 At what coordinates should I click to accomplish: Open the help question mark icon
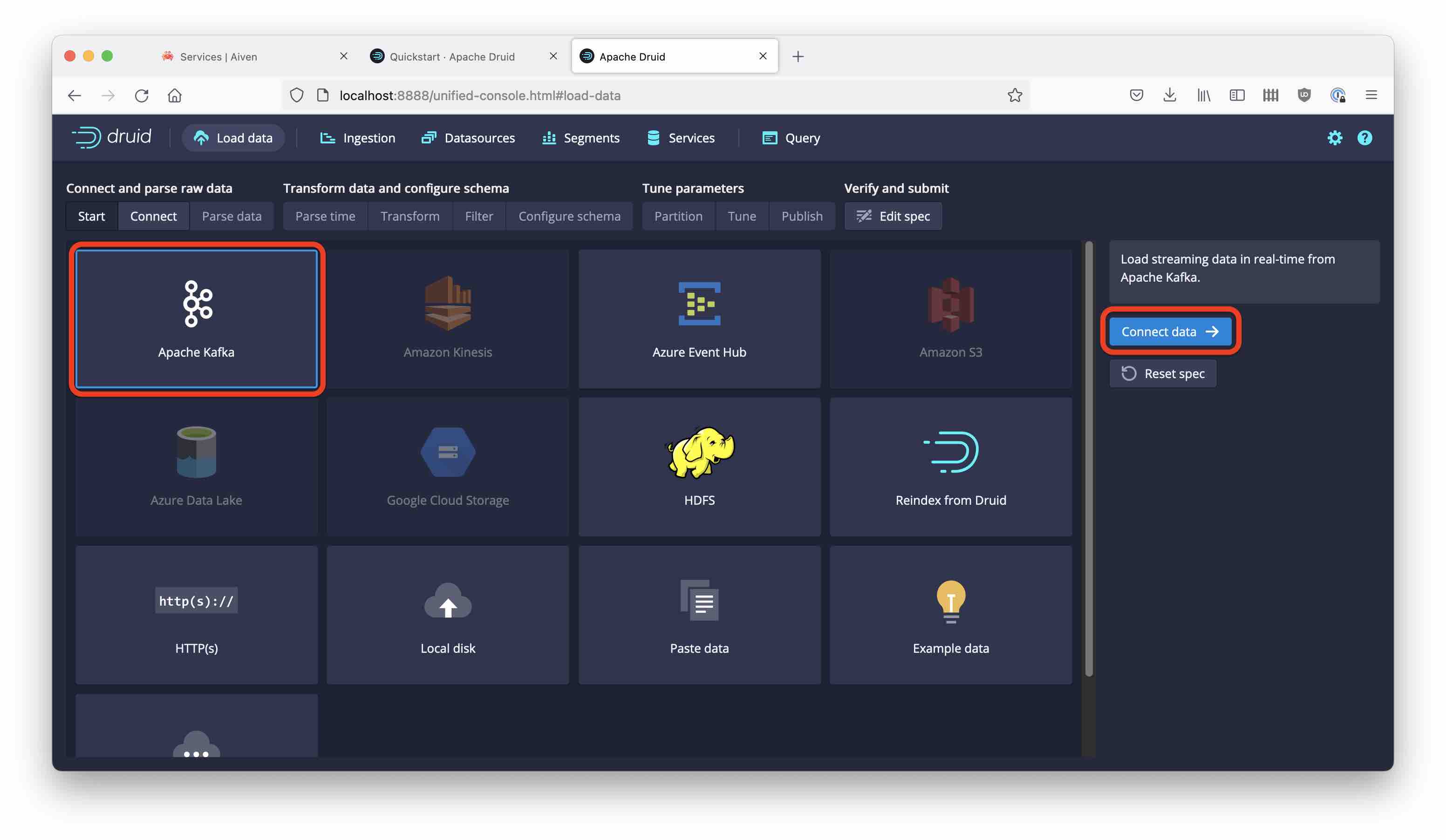pos(1365,138)
